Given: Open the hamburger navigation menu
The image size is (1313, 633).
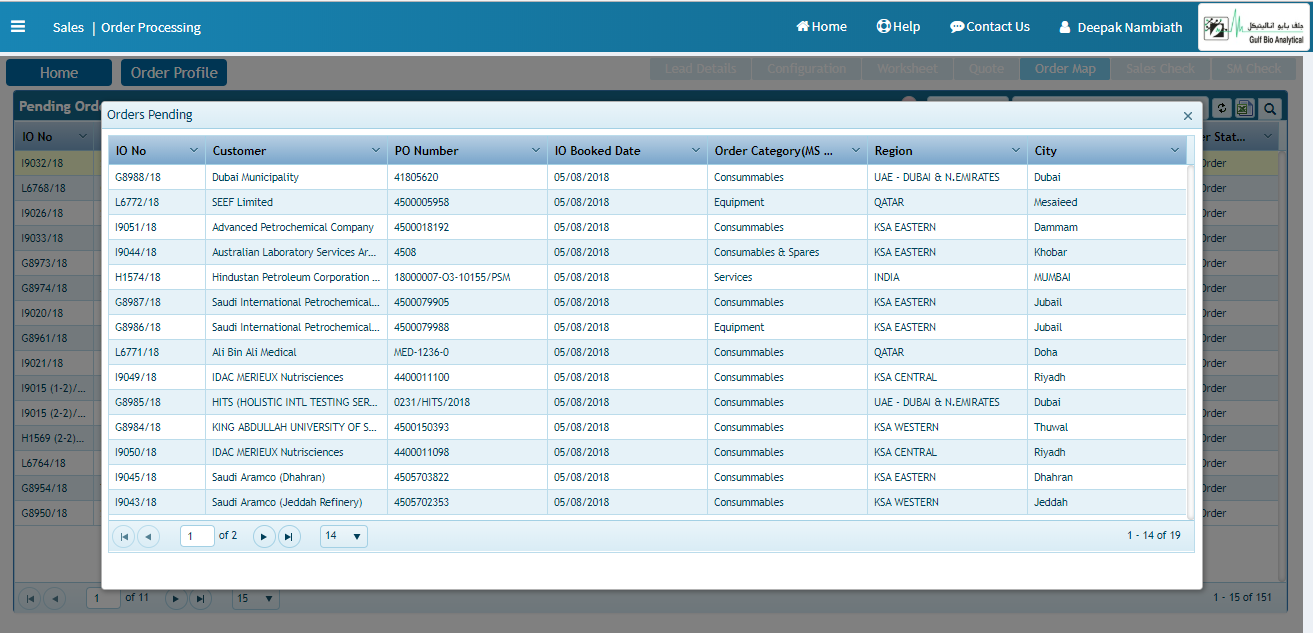Looking at the screenshot, I should click(18, 26).
